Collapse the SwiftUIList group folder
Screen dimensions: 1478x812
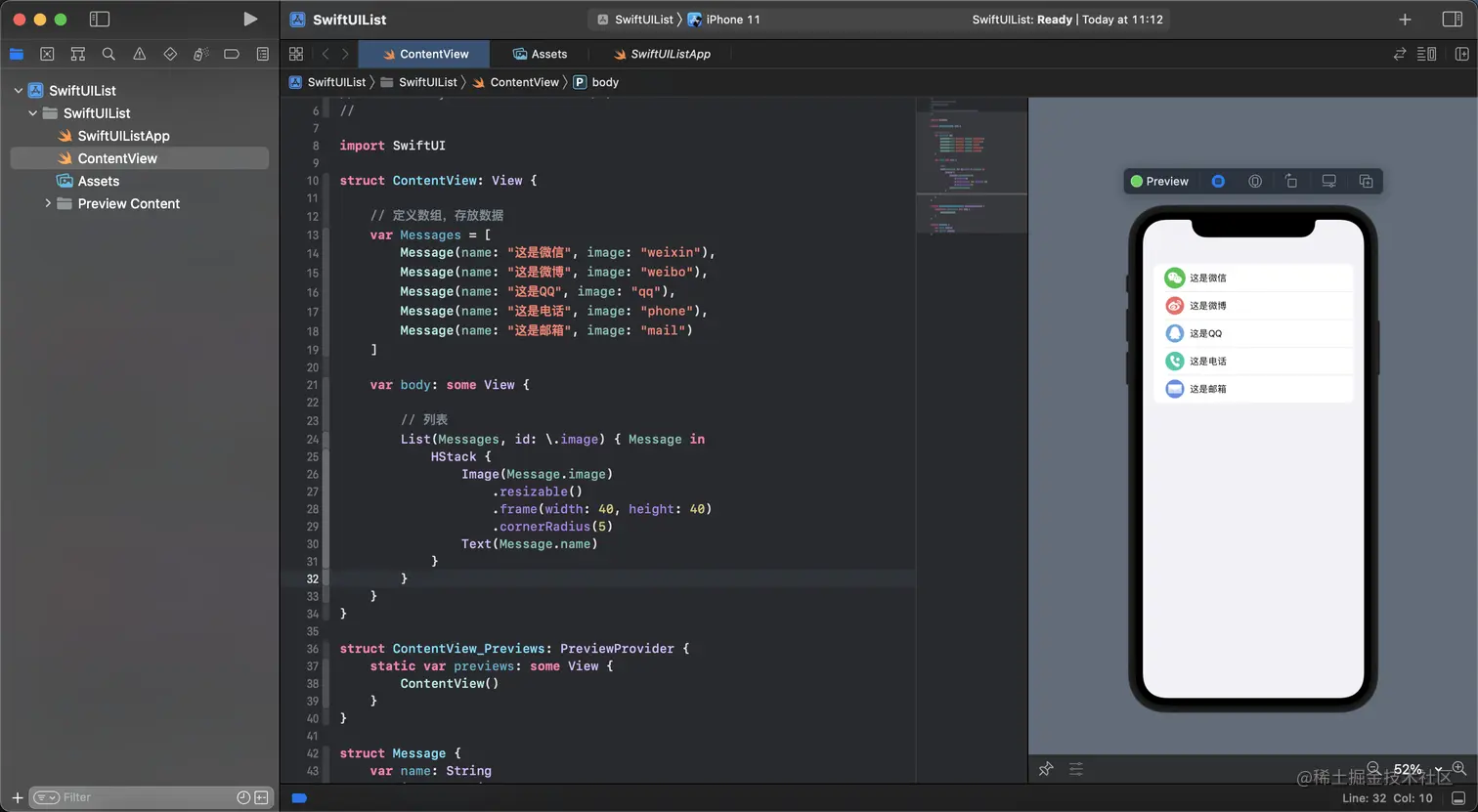pyautogui.click(x=32, y=113)
